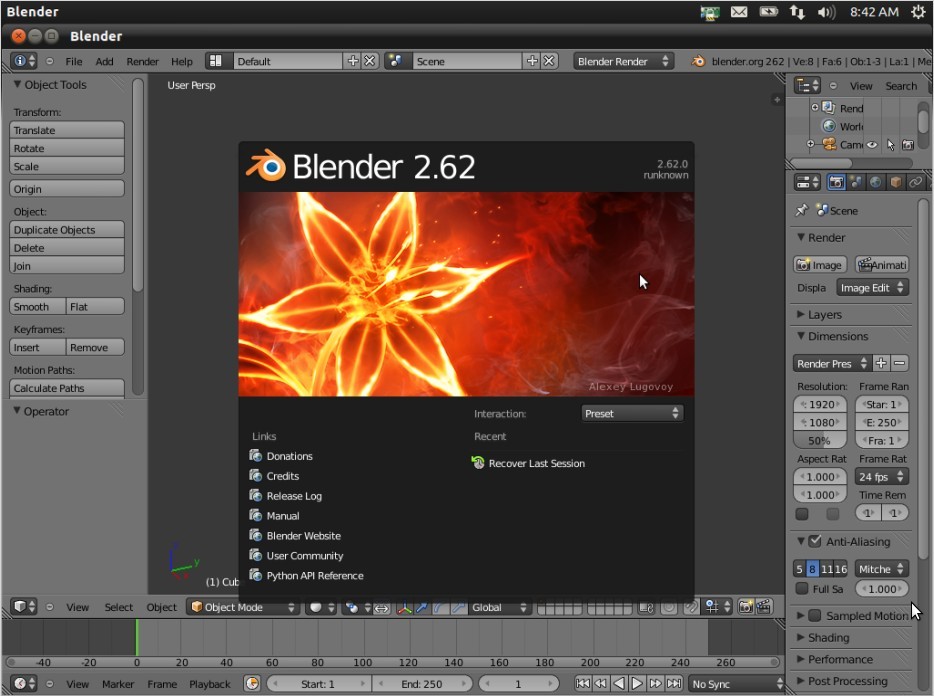934x696 pixels.
Task: Select the Object Constraints chain tab
Action: click(x=915, y=182)
